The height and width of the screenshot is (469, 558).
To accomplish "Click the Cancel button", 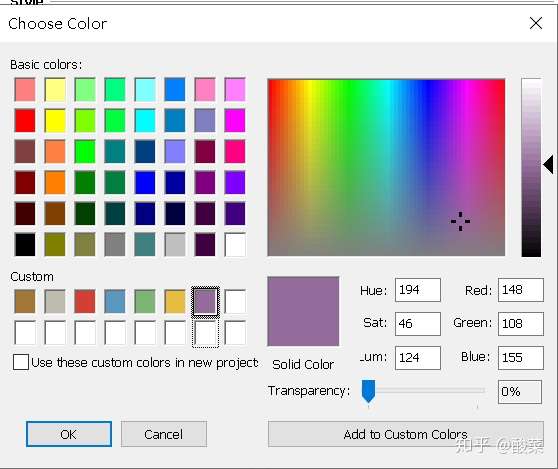I will tap(164, 434).
